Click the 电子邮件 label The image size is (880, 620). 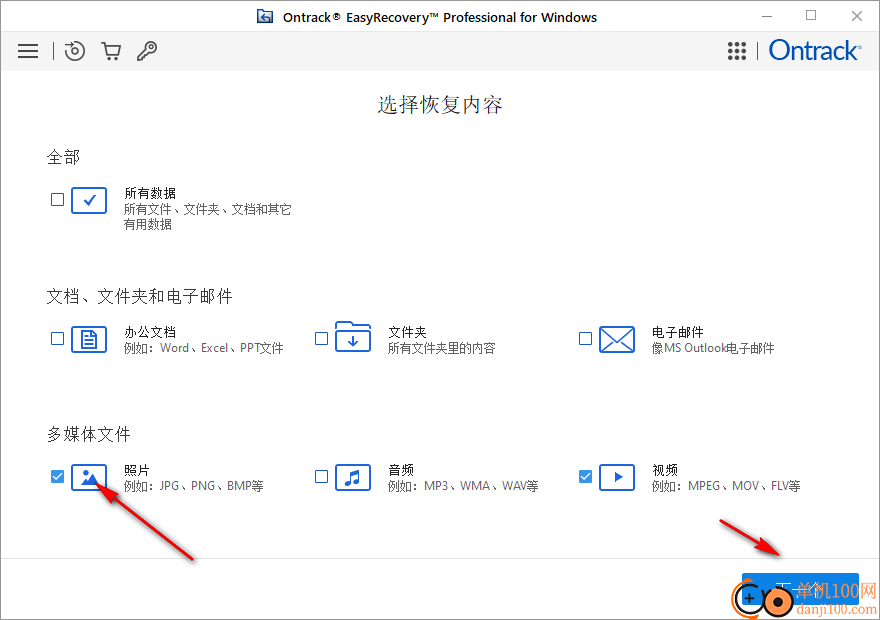[x=677, y=332]
